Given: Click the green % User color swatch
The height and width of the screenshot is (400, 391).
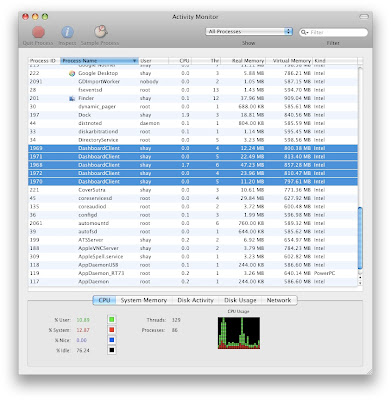Looking at the screenshot, I should pyautogui.click(x=112, y=320).
